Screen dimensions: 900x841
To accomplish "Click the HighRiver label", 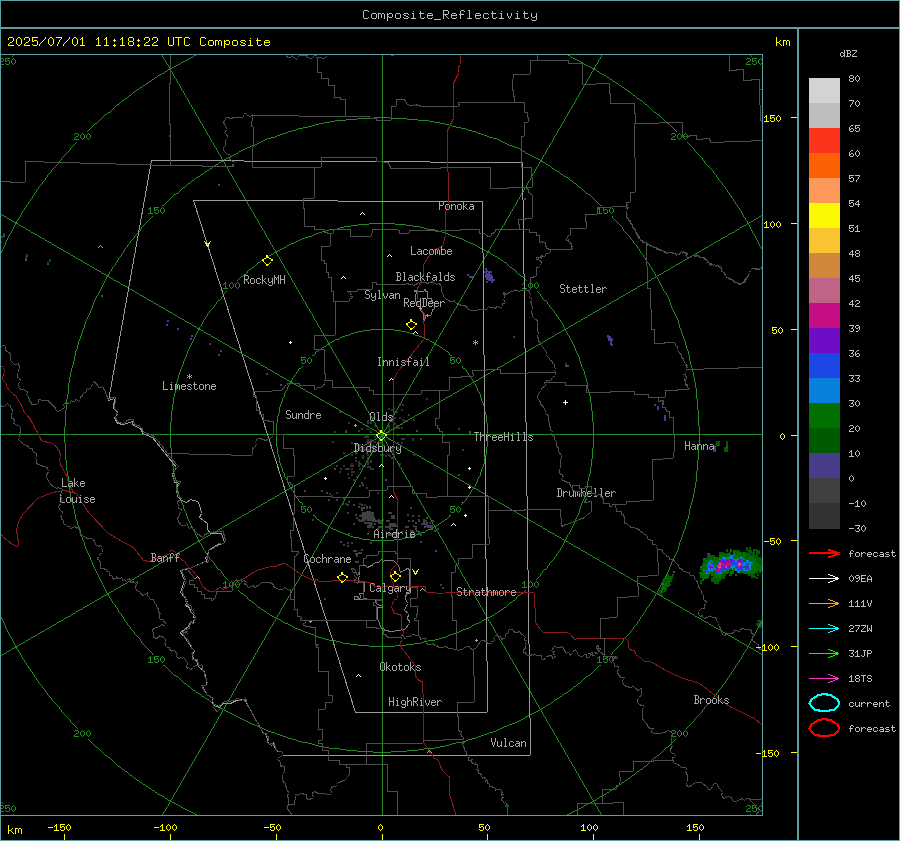I will tap(415, 702).
